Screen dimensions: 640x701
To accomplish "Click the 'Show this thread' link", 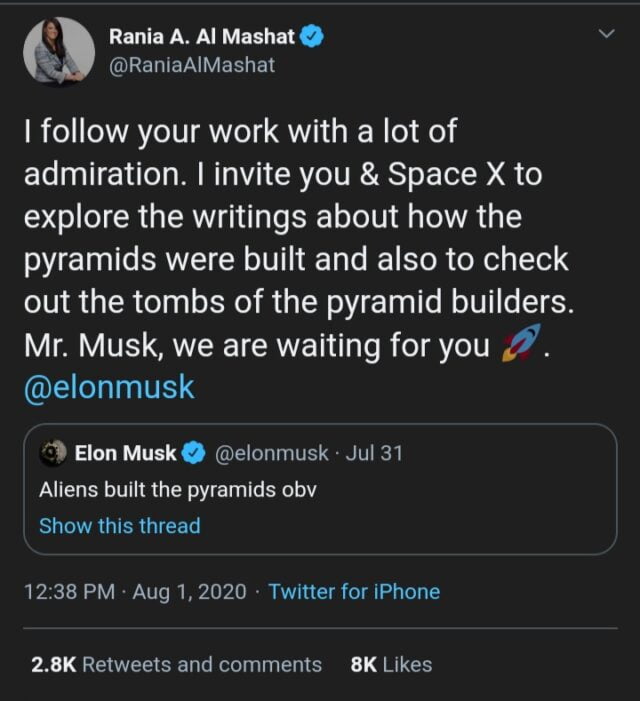I will pos(119,525).
